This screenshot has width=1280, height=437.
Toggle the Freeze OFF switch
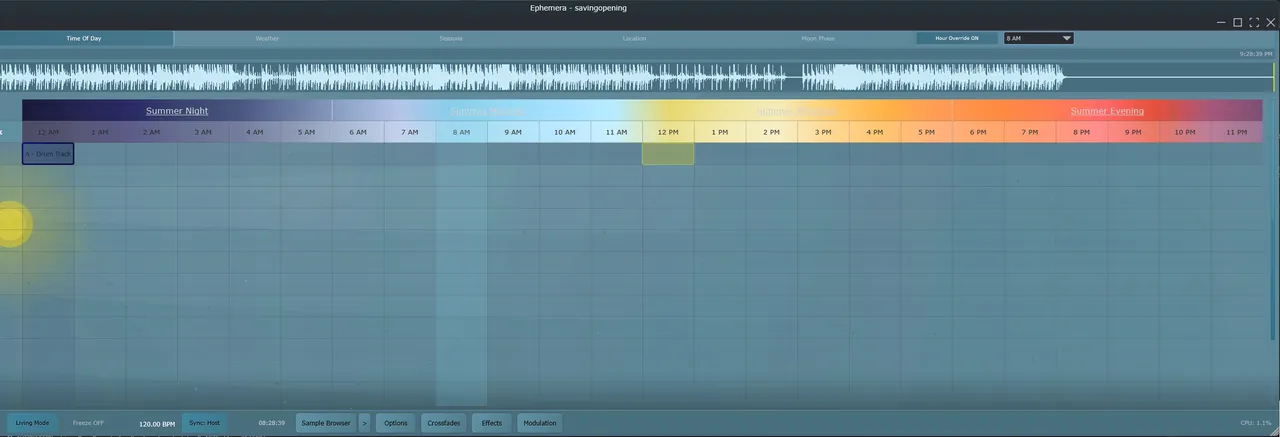click(89, 423)
